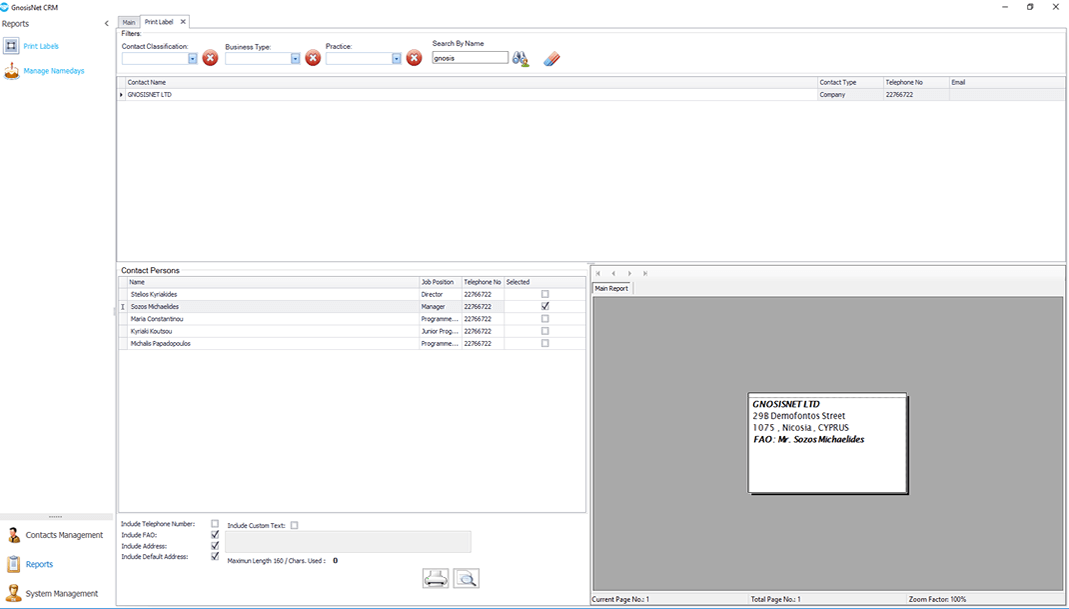Clear the Business Type filter
Viewport: 1069px width, 609px height.
[x=313, y=58]
